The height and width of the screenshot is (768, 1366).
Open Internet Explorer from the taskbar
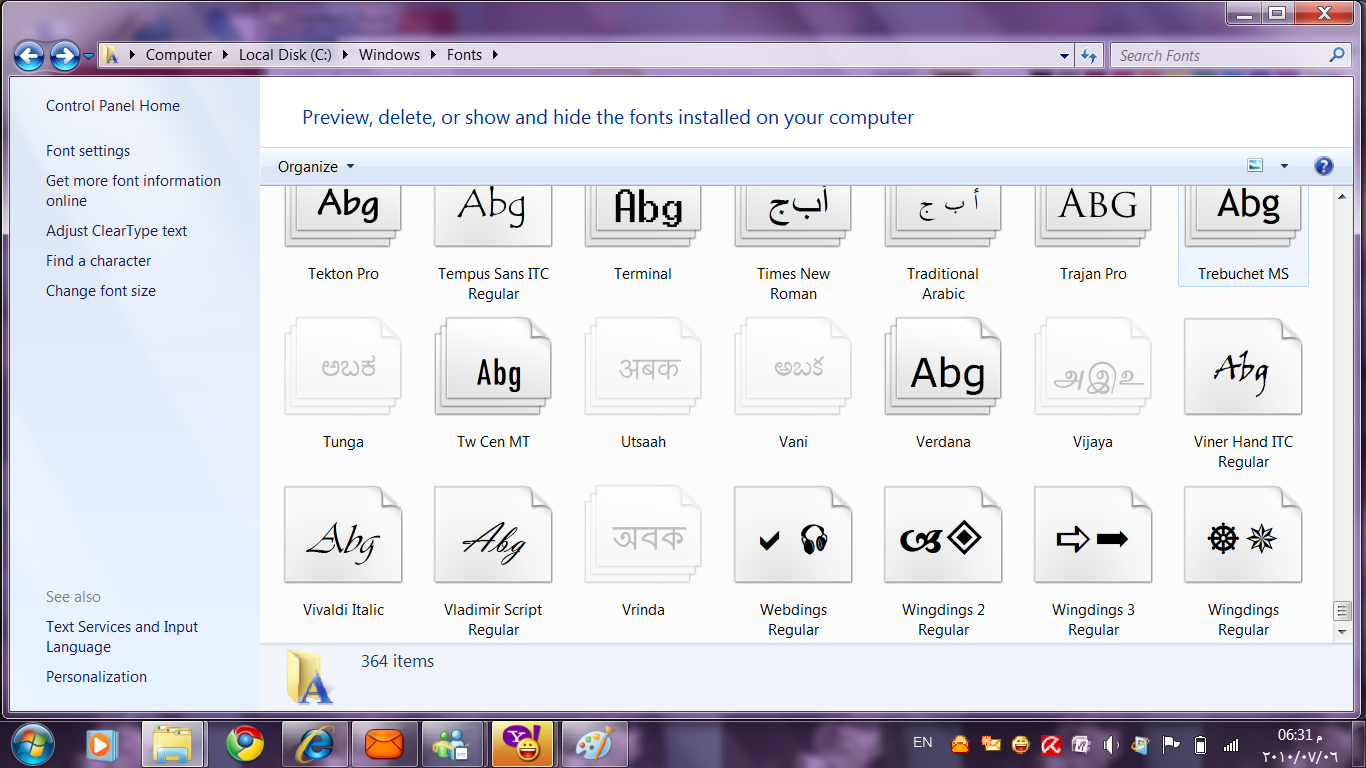(315, 744)
